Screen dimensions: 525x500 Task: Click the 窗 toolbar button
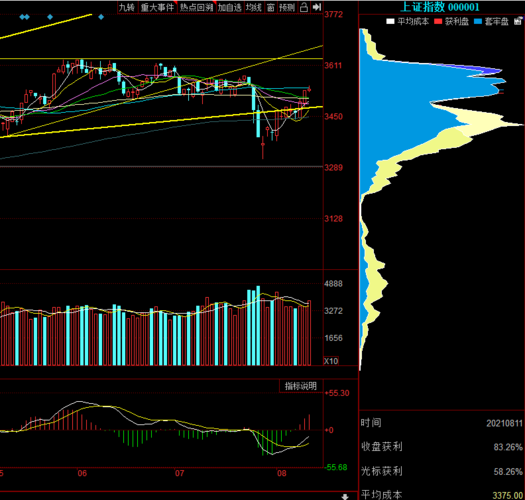271,7
